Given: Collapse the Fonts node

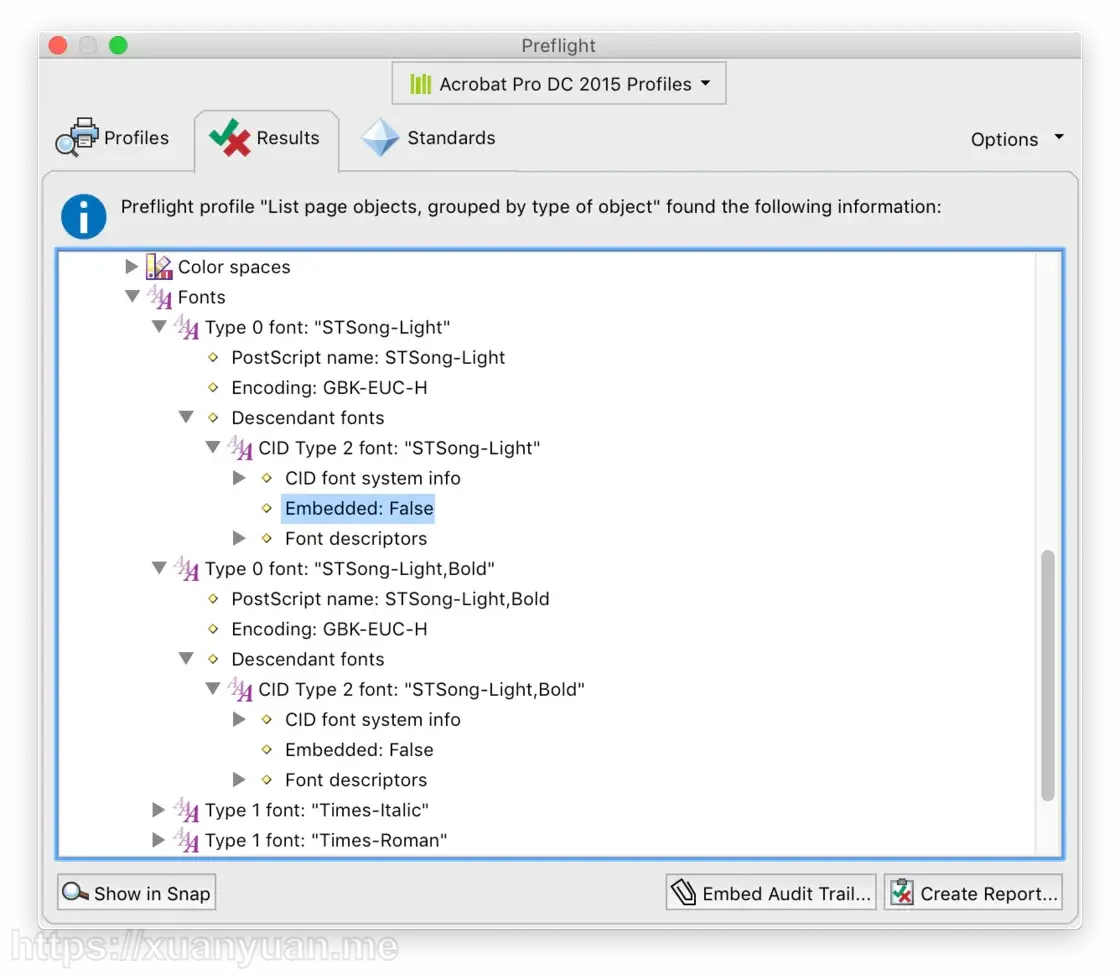Looking at the screenshot, I should tap(132, 296).
